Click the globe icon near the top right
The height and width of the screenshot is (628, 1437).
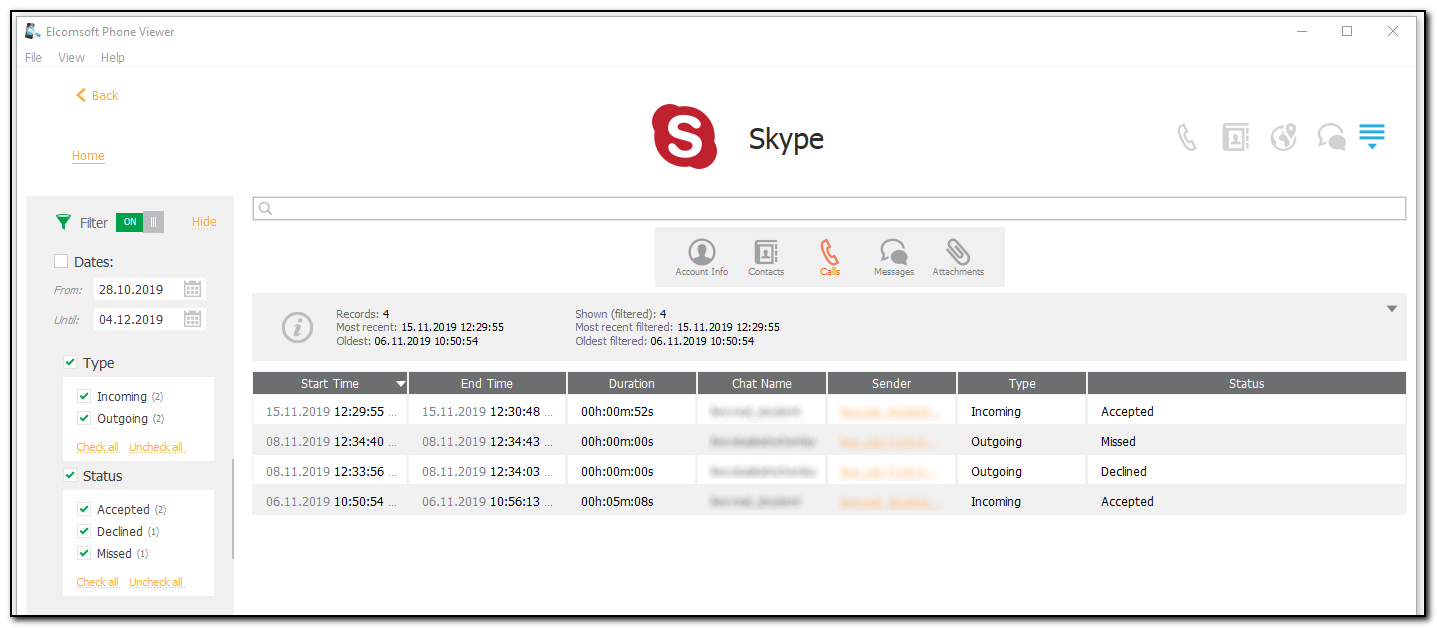pyautogui.click(x=1283, y=136)
